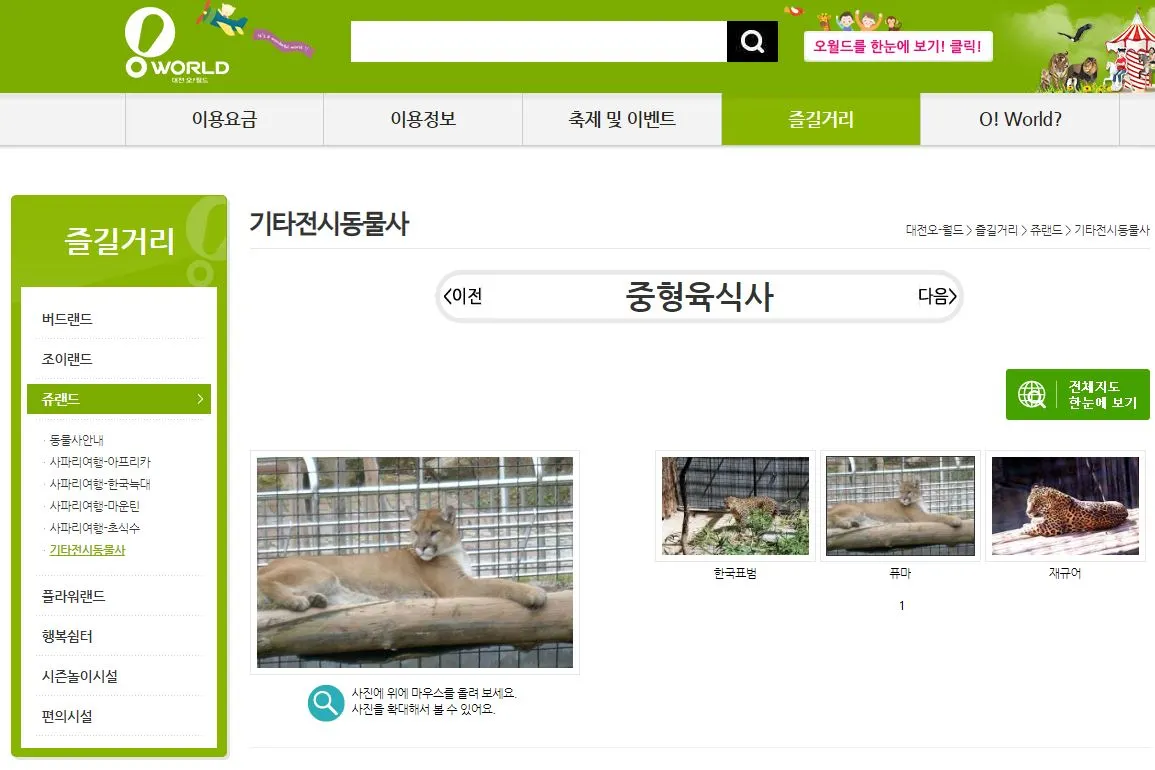The height and width of the screenshot is (770, 1155).
Task: Click the 쥬랜드 breadcrumb link
Action: pos(1046,230)
